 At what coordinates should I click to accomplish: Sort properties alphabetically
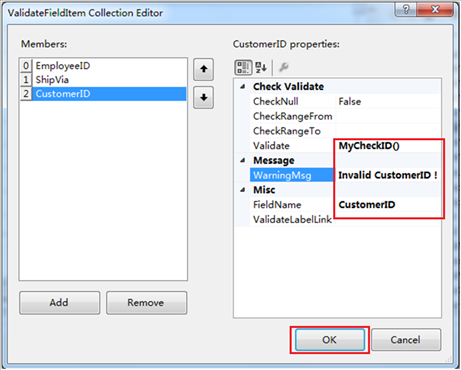coord(261,67)
